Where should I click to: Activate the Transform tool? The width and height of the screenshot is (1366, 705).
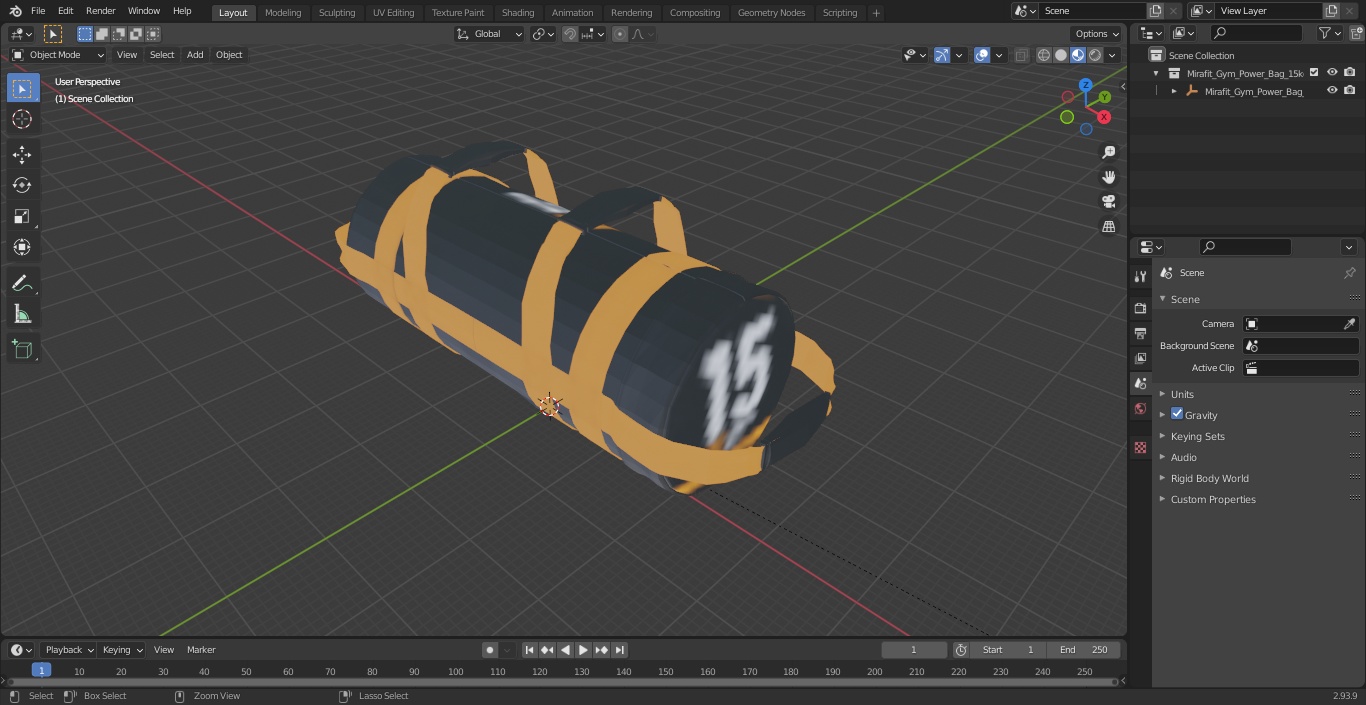(x=22, y=247)
